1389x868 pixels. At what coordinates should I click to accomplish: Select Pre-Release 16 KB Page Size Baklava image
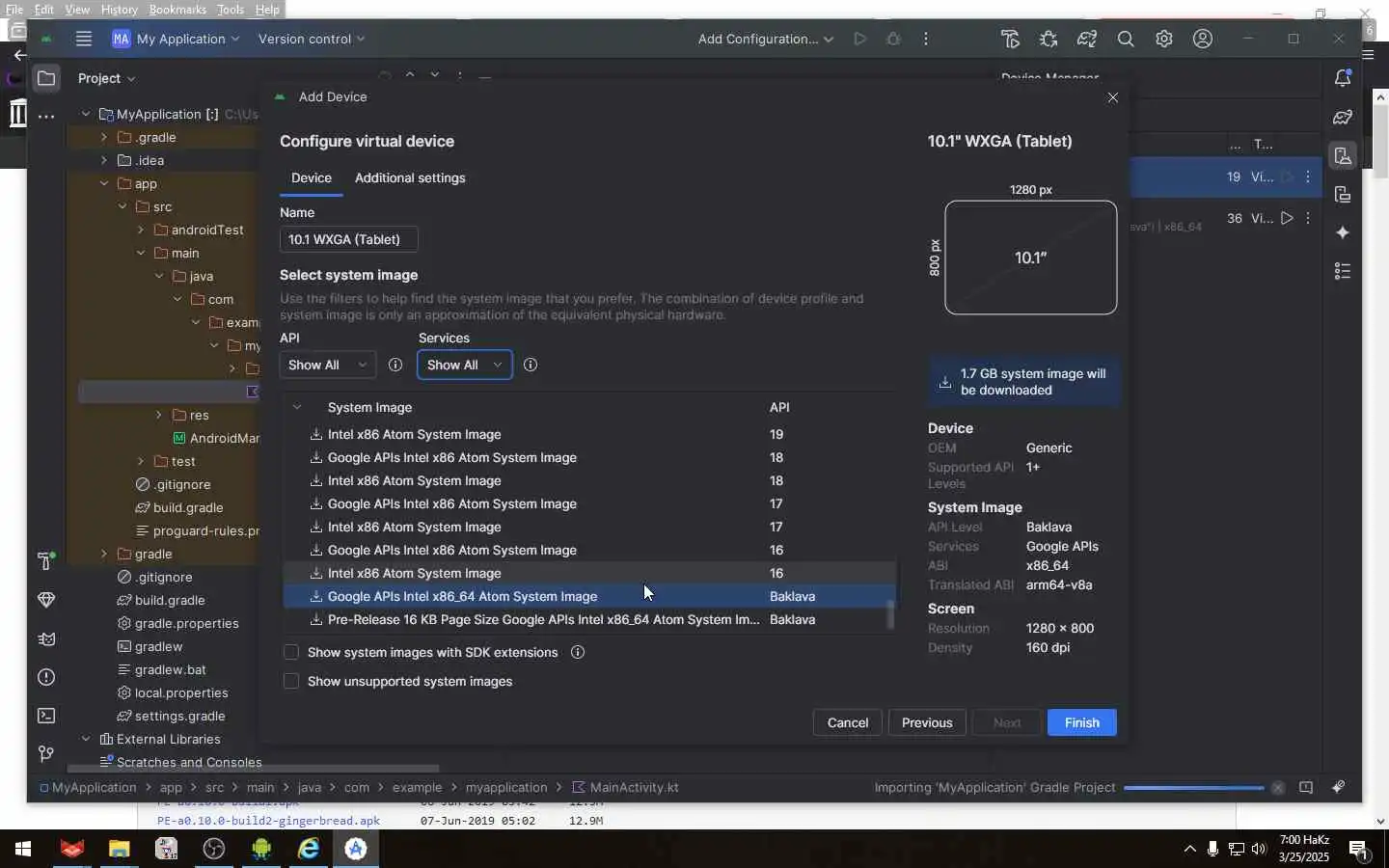[588, 619]
